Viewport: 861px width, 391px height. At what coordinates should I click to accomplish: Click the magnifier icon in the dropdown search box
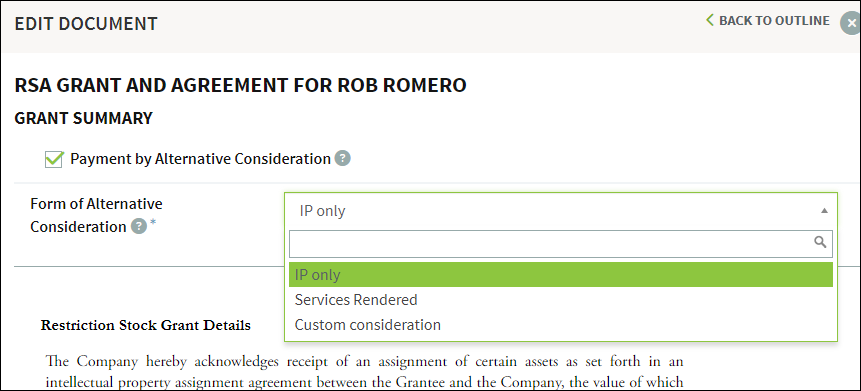tap(820, 242)
